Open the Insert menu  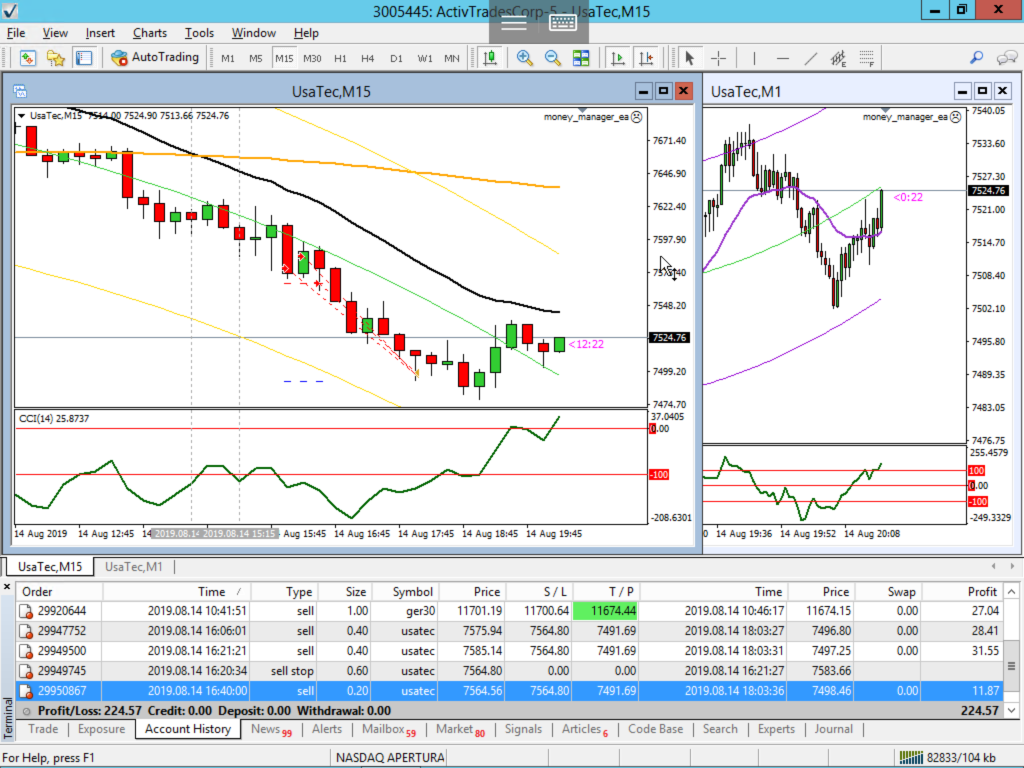100,33
